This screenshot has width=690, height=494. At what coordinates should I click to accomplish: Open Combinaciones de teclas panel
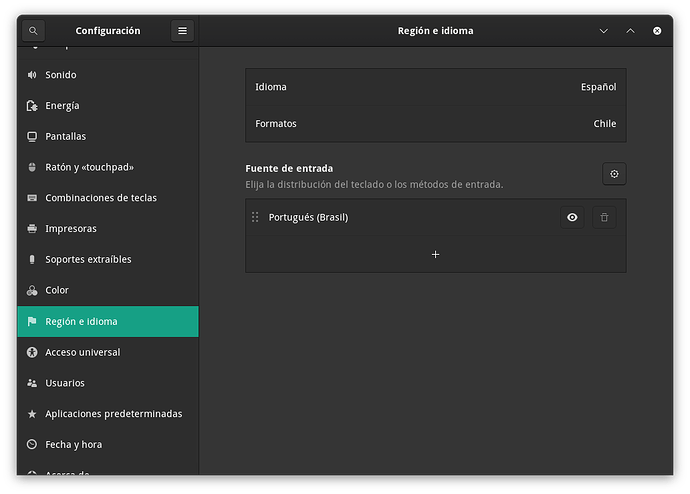click(100, 198)
